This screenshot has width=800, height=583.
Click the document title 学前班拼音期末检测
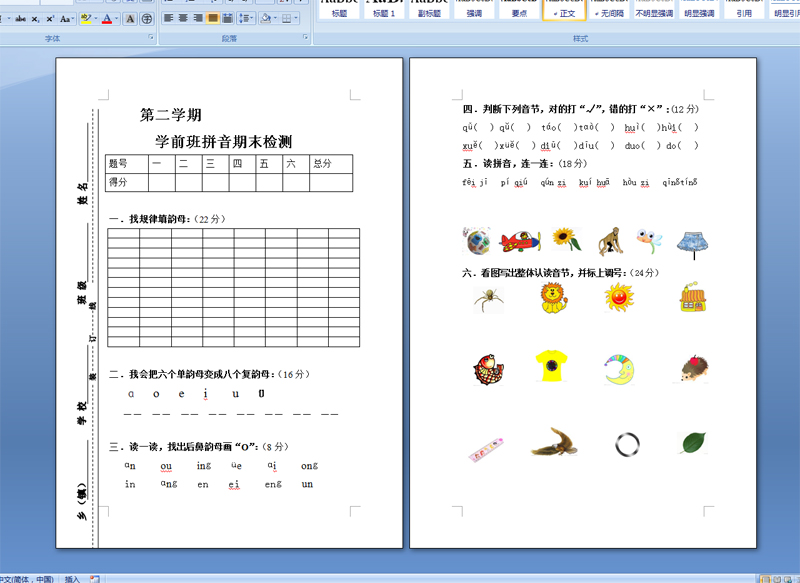point(223,141)
